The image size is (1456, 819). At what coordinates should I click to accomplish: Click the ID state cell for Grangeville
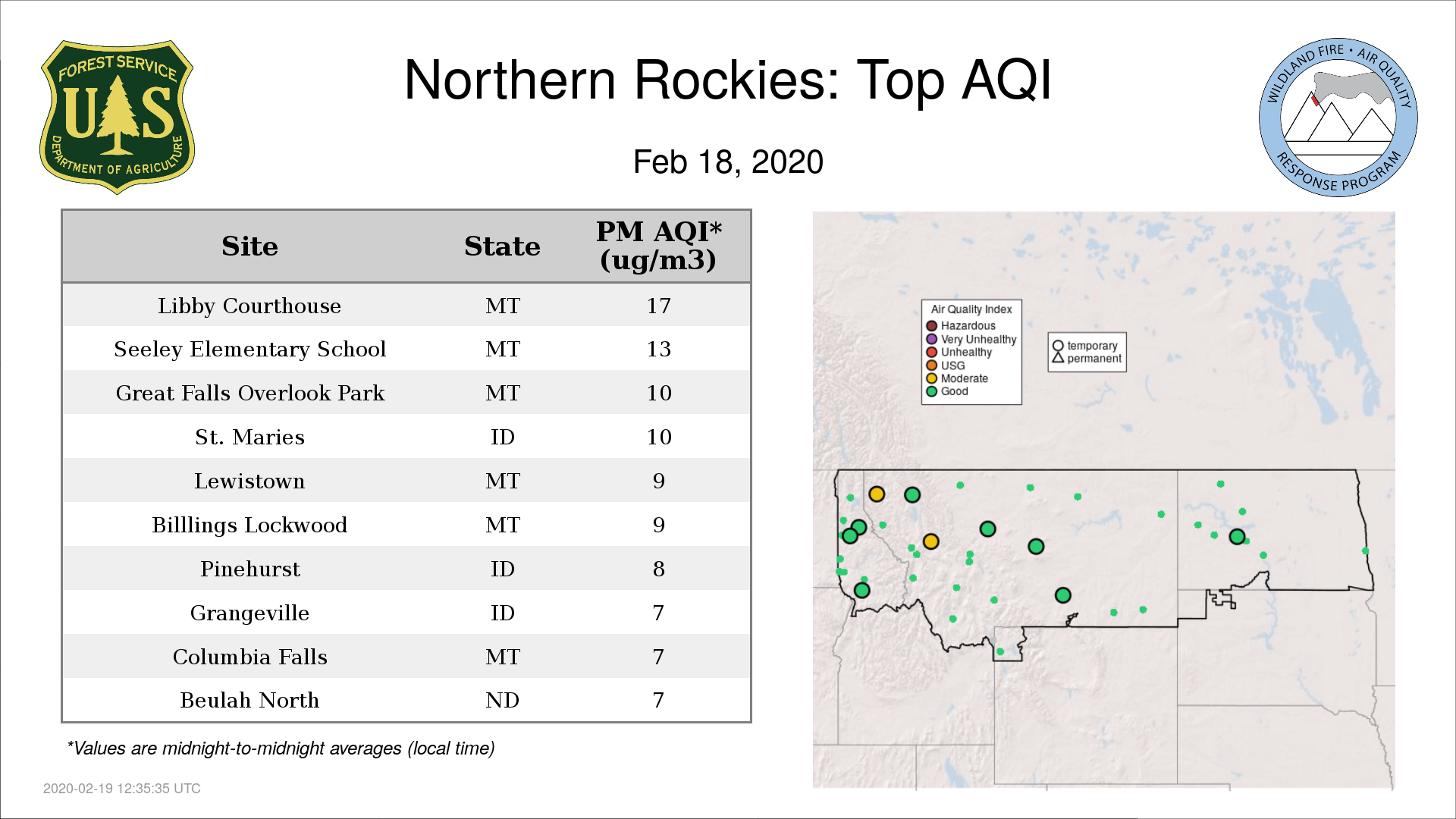(502, 613)
